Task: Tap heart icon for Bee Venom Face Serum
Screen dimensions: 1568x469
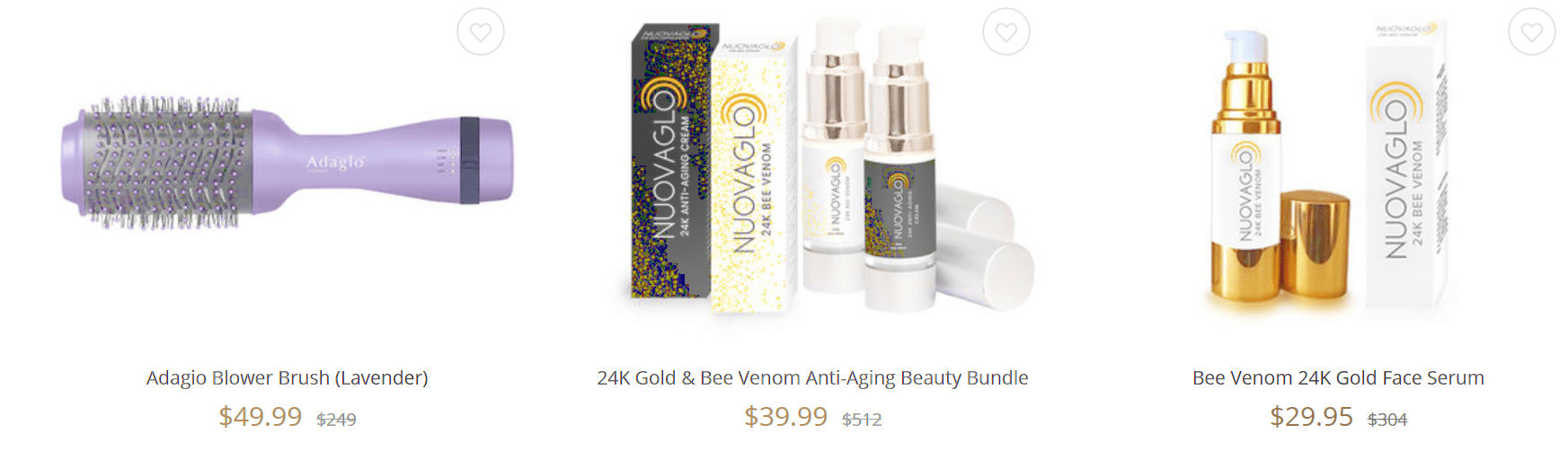Action: point(1532,32)
